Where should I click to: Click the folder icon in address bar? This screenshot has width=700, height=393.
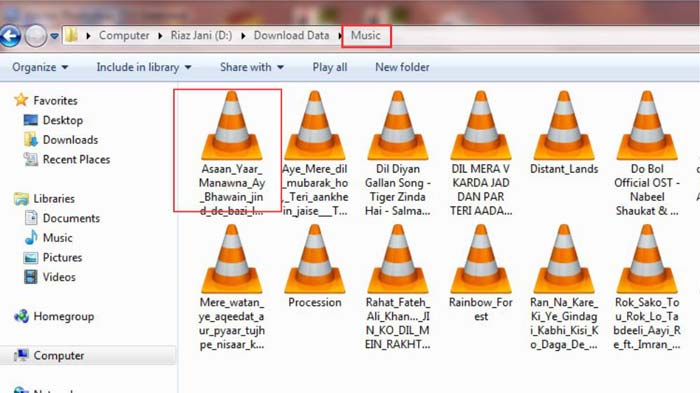71,35
